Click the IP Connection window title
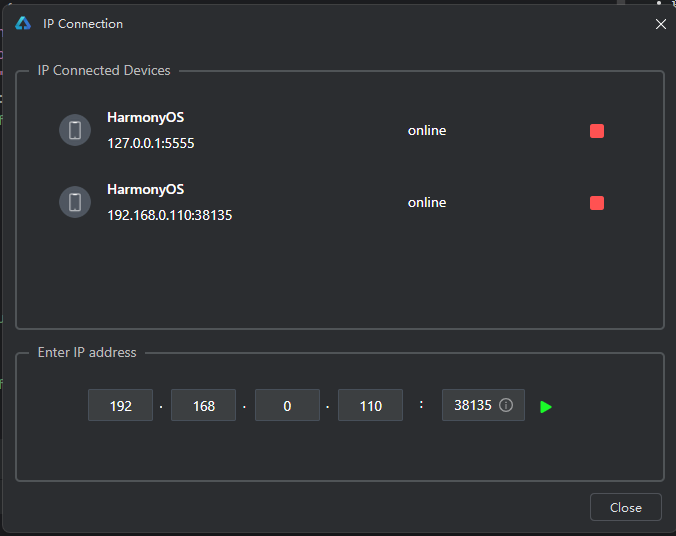The height and width of the screenshot is (536, 676). pos(83,24)
